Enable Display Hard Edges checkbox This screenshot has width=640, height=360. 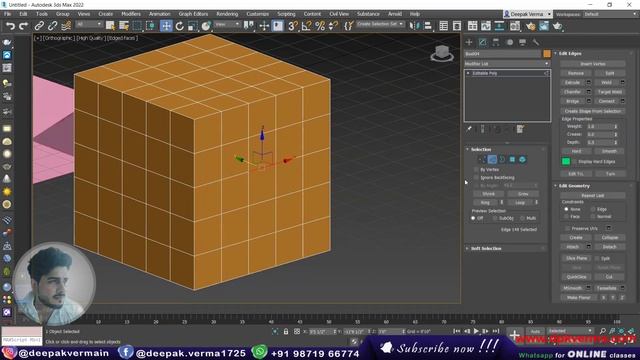point(575,162)
